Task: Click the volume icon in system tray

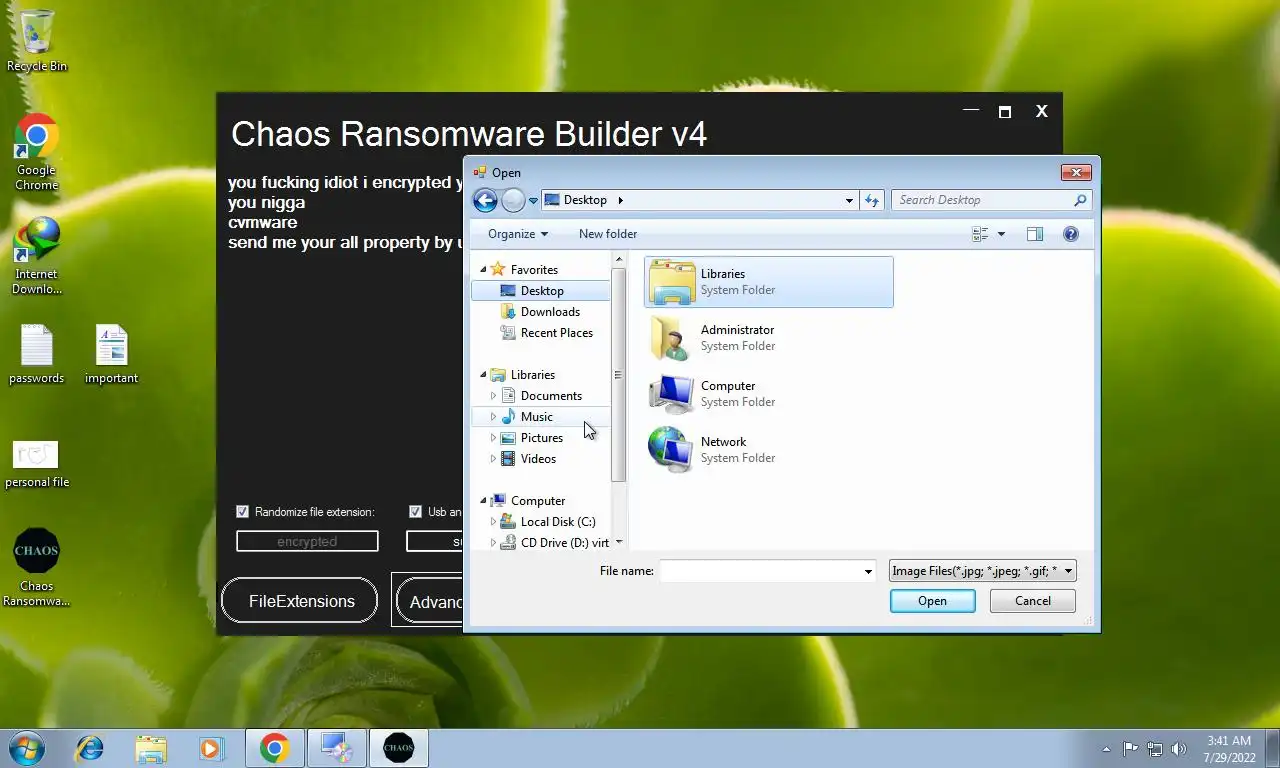Action: click(1179, 748)
